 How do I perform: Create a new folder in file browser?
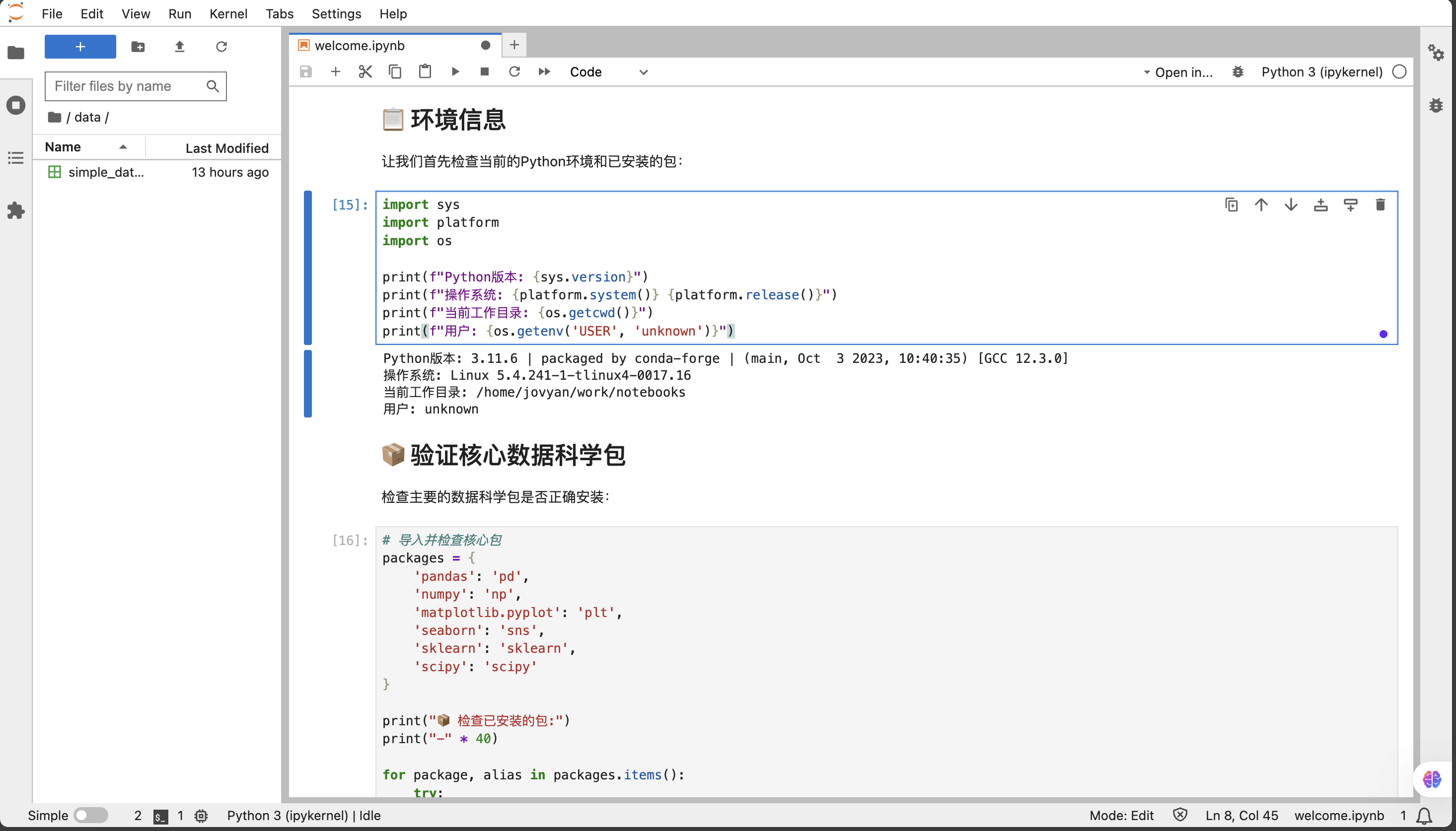[138, 46]
